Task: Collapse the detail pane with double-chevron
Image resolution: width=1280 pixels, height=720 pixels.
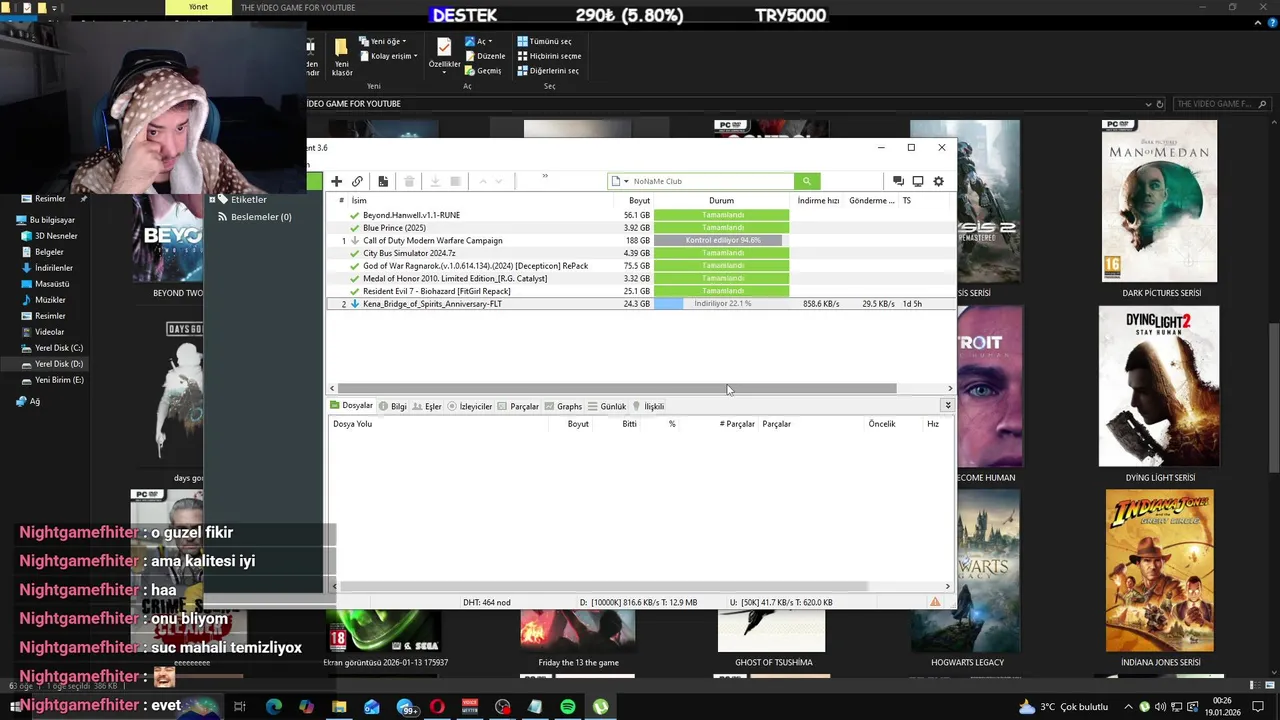Action: coord(947,405)
